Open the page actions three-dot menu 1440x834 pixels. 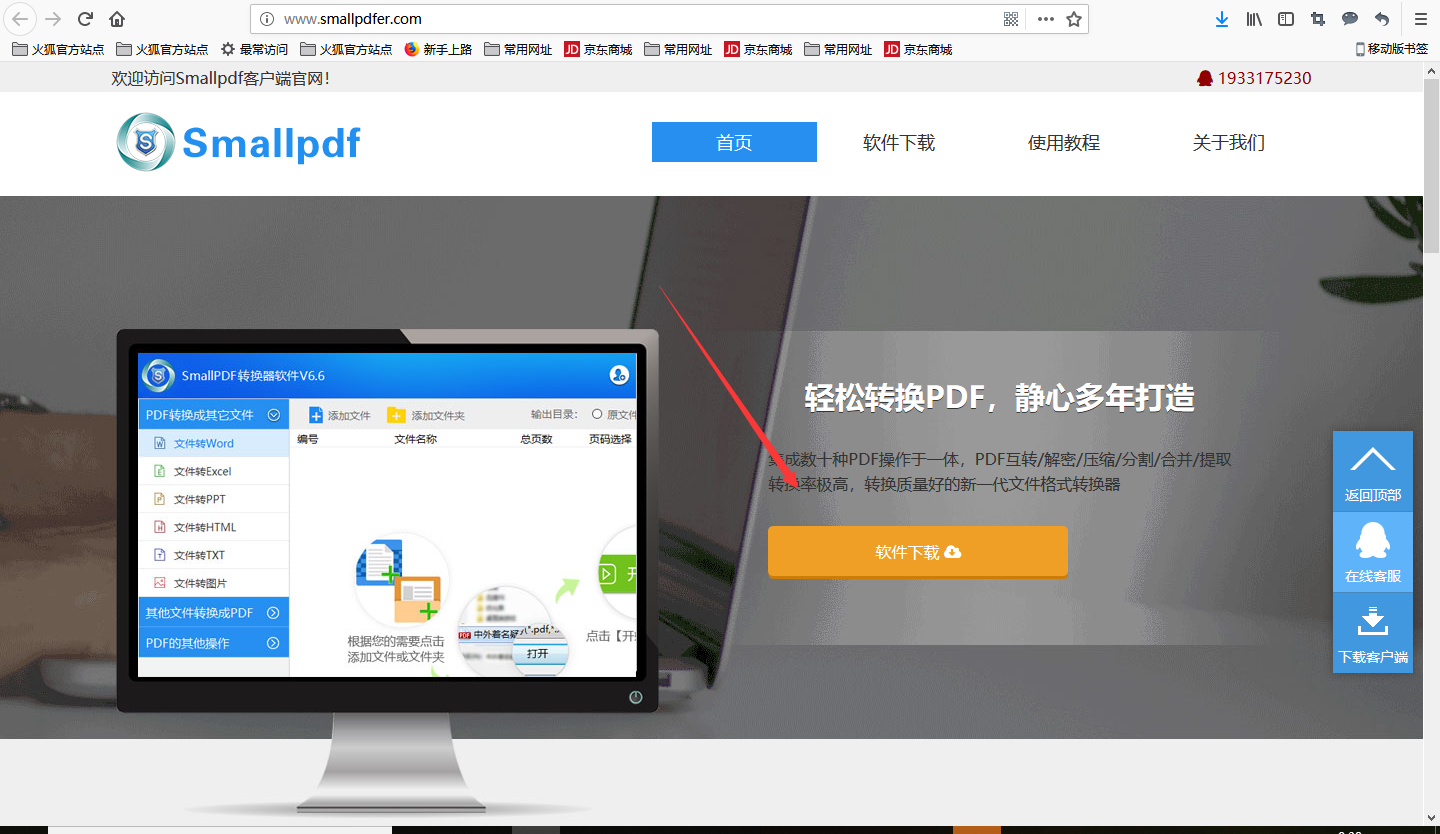point(1046,19)
